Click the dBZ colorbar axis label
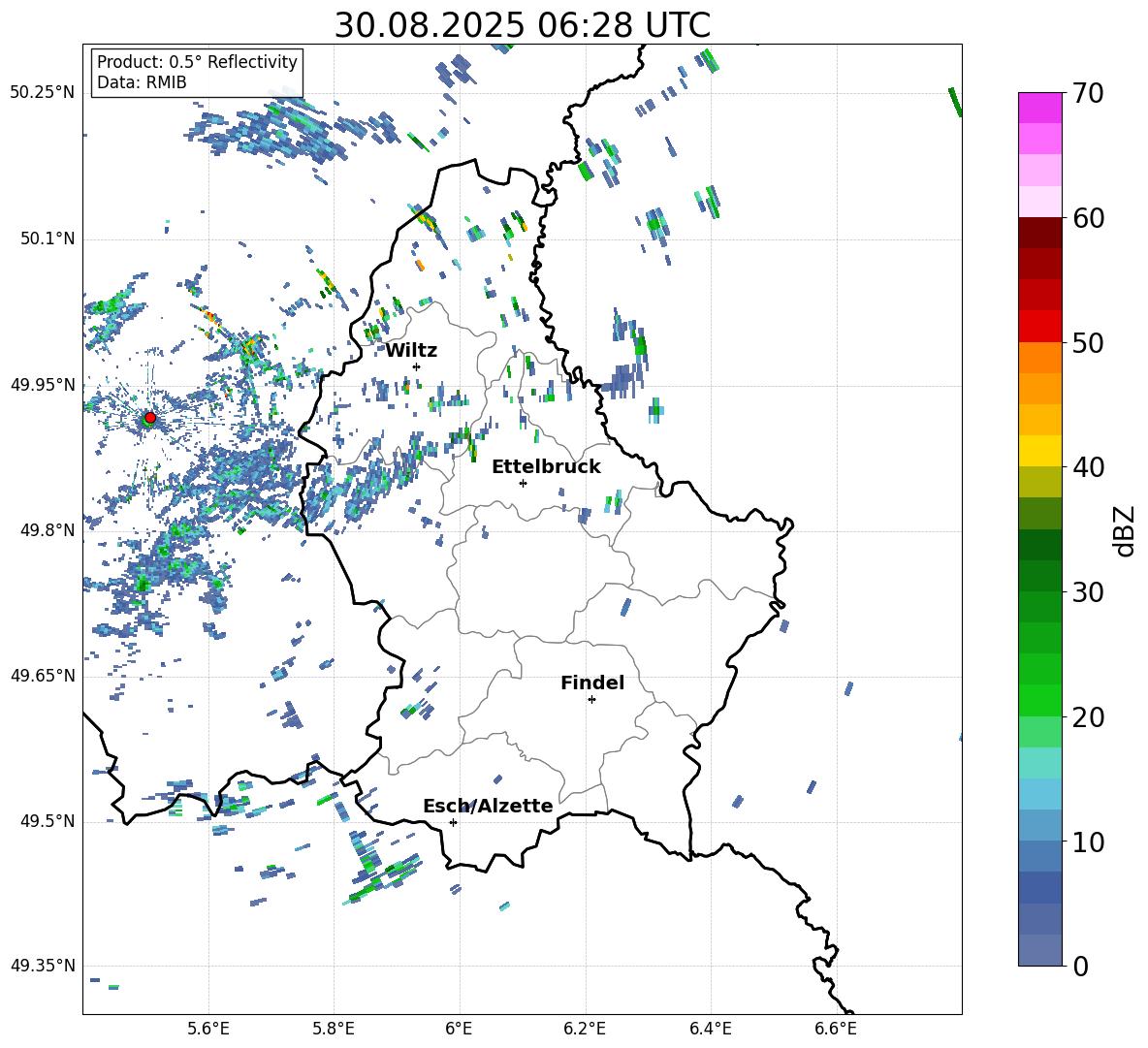The width and height of the screenshot is (1148, 1048). point(1125,530)
